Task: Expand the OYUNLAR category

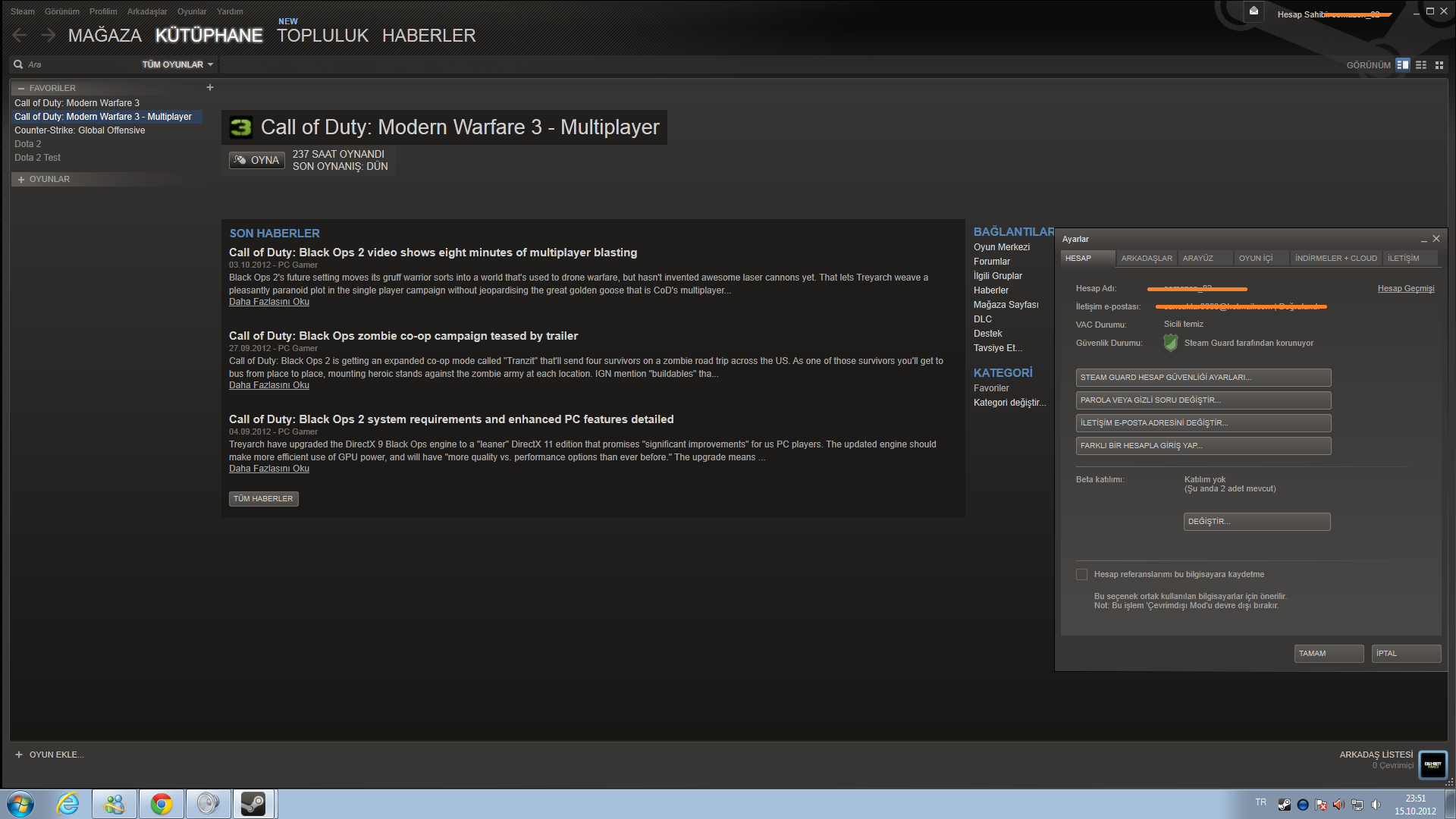Action: 21,180
